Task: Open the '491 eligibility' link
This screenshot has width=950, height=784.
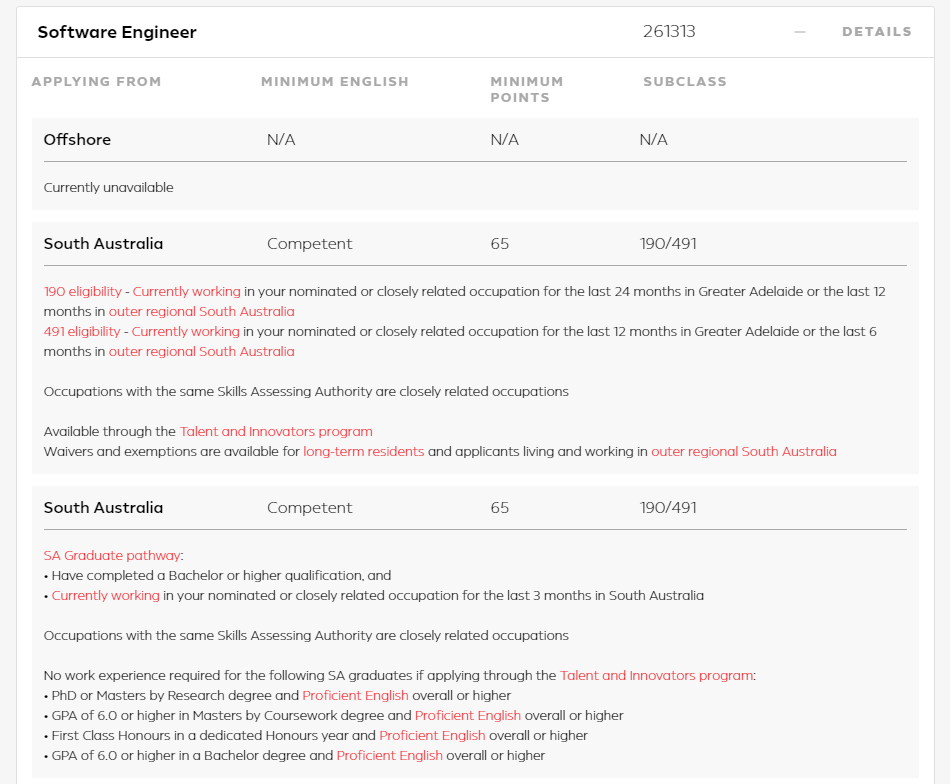Action: coord(82,331)
